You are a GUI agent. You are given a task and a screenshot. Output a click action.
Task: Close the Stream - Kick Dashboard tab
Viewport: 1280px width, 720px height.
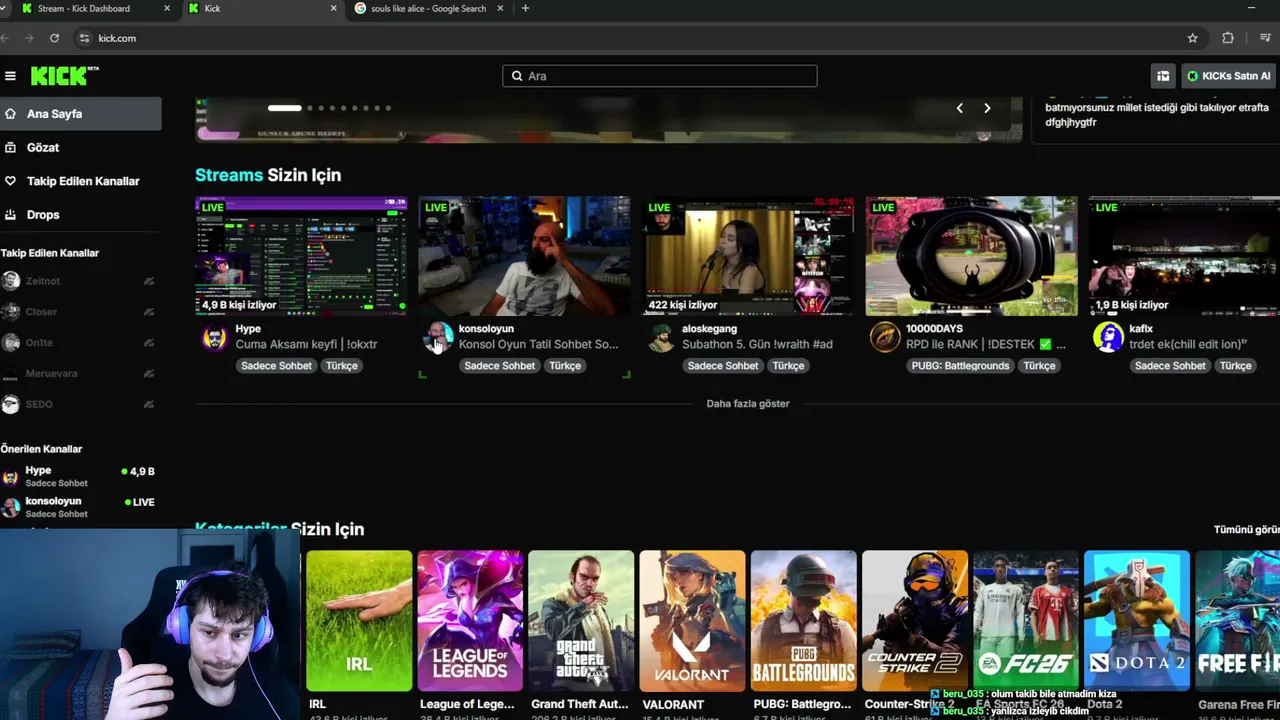click(167, 9)
